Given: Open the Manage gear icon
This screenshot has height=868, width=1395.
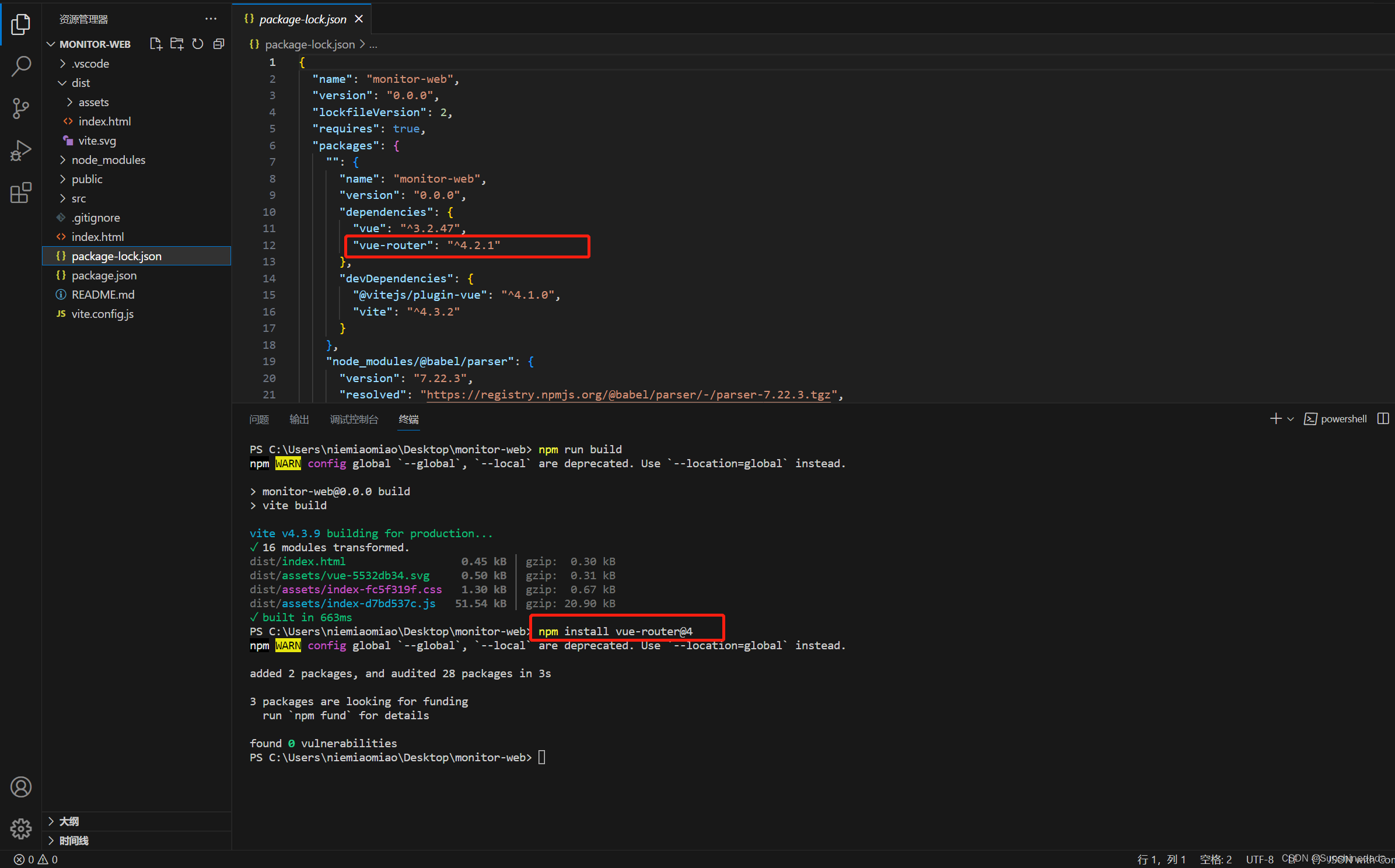Looking at the screenshot, I should click(x=20, y=828).
